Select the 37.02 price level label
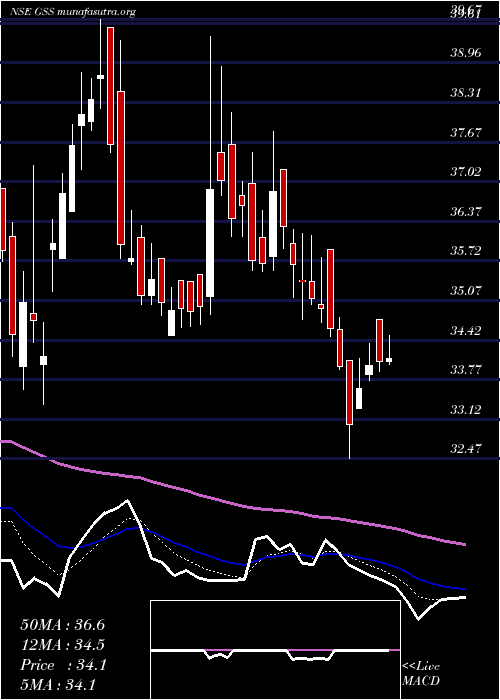This screenshot has width=500, height=700. point(466,172)
